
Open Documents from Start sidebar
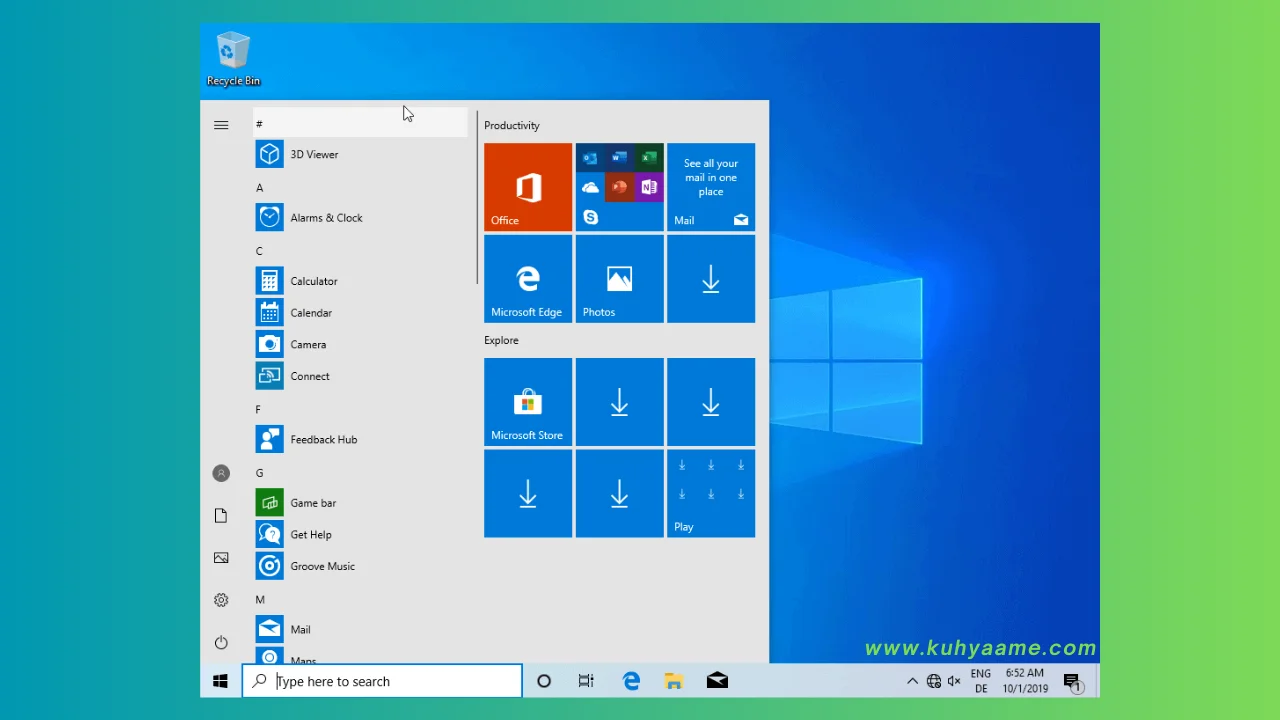tap(221, 516)
